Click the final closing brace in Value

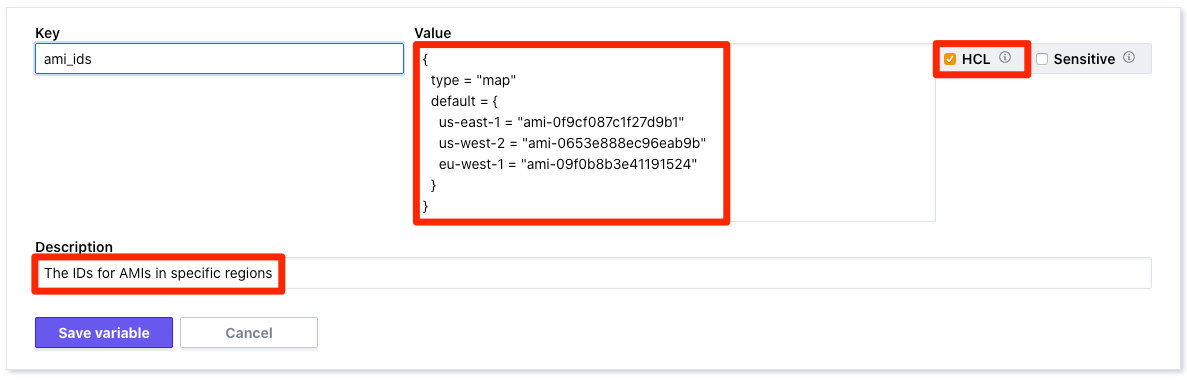[425, 205]
